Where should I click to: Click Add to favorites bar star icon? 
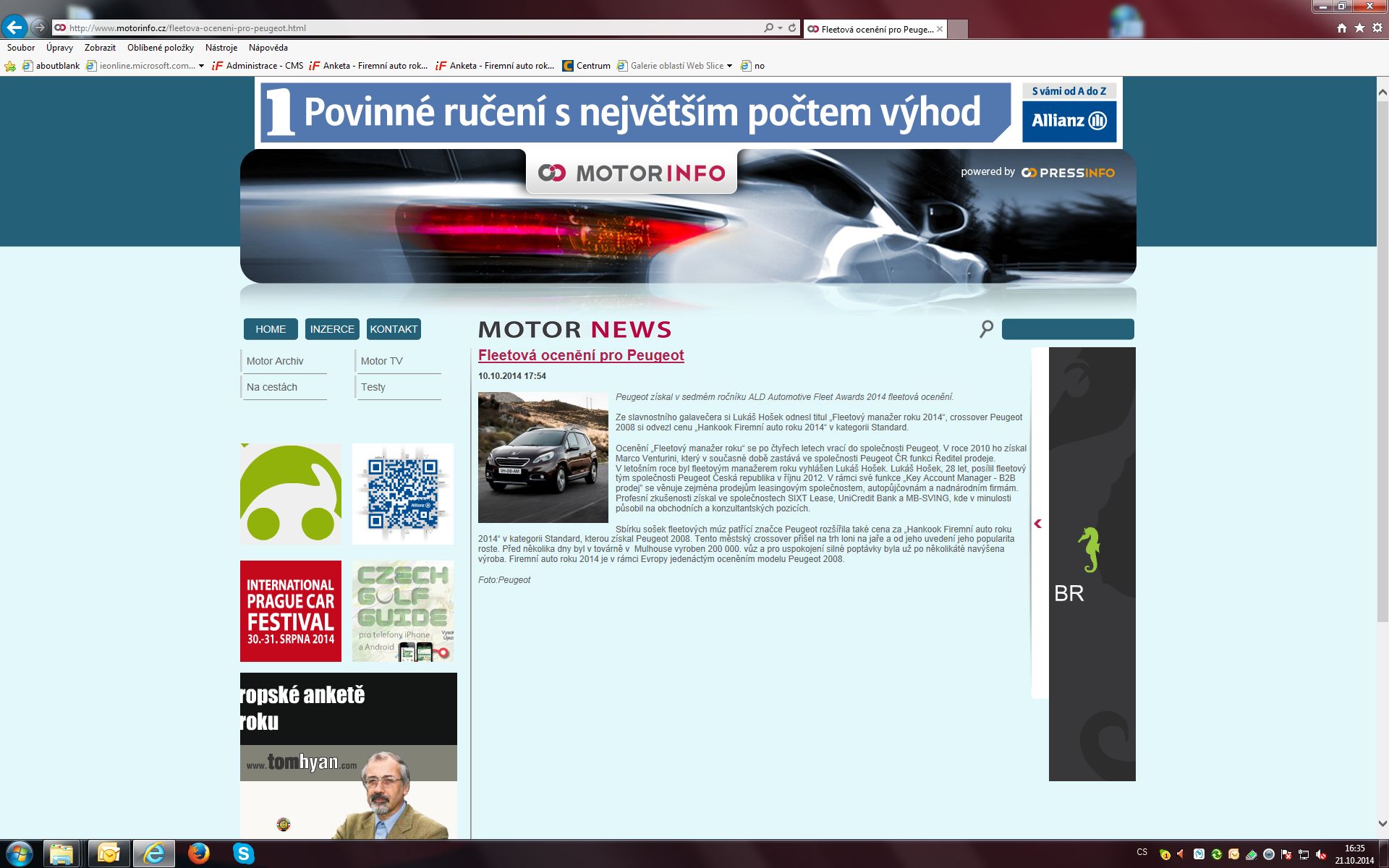(10, 66)
